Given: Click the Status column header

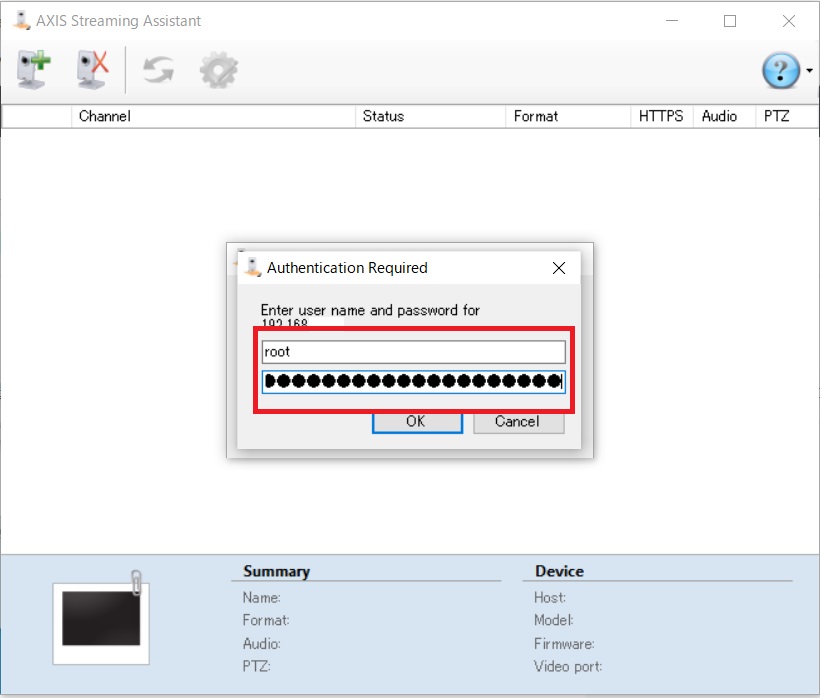Looking at the screenshot, I should click(430, 116).
